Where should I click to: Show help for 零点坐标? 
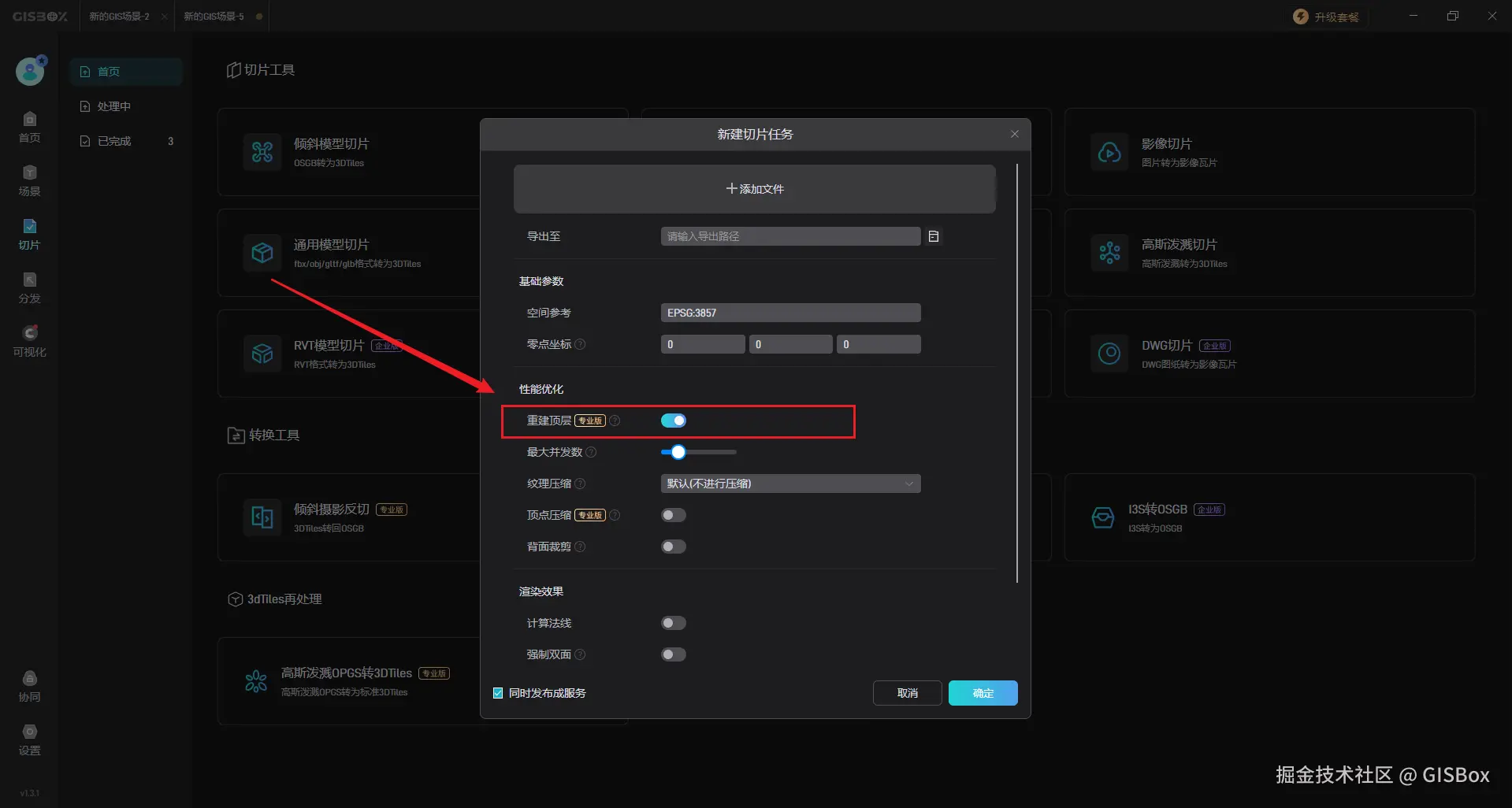(x=581, y=344)
